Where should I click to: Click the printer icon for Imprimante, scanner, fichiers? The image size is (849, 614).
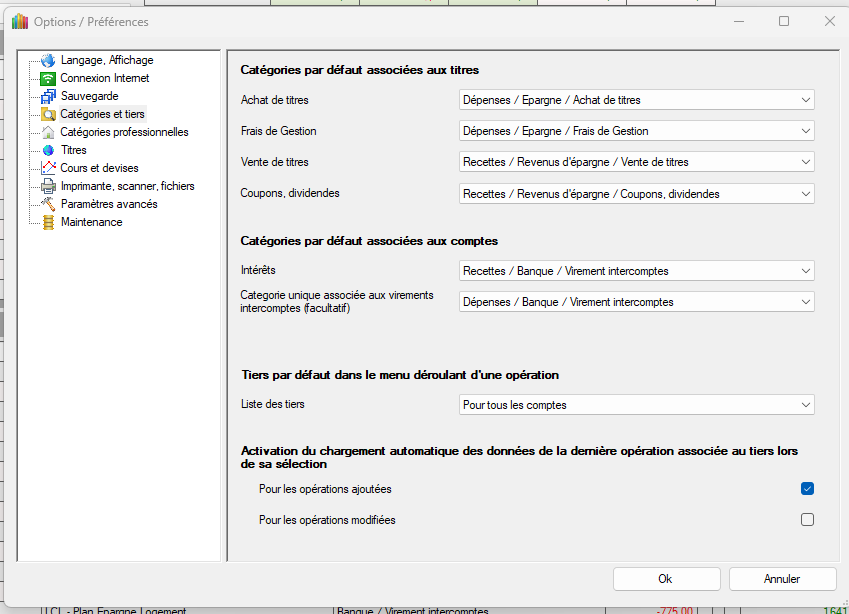point(48,186)
